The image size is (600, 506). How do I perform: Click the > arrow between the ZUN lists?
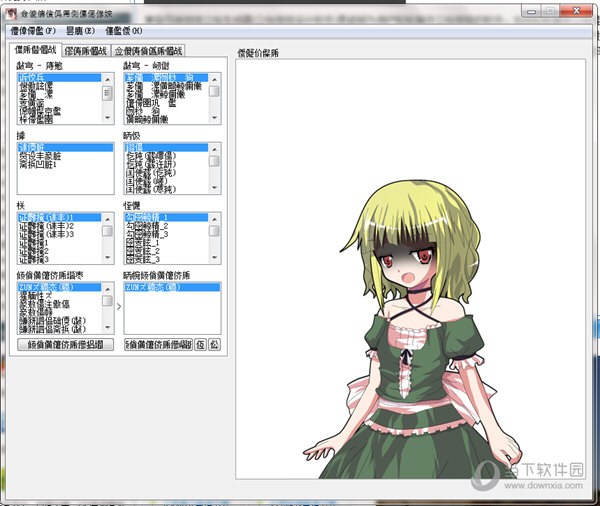pyautogui.click(x=119, y=307)
